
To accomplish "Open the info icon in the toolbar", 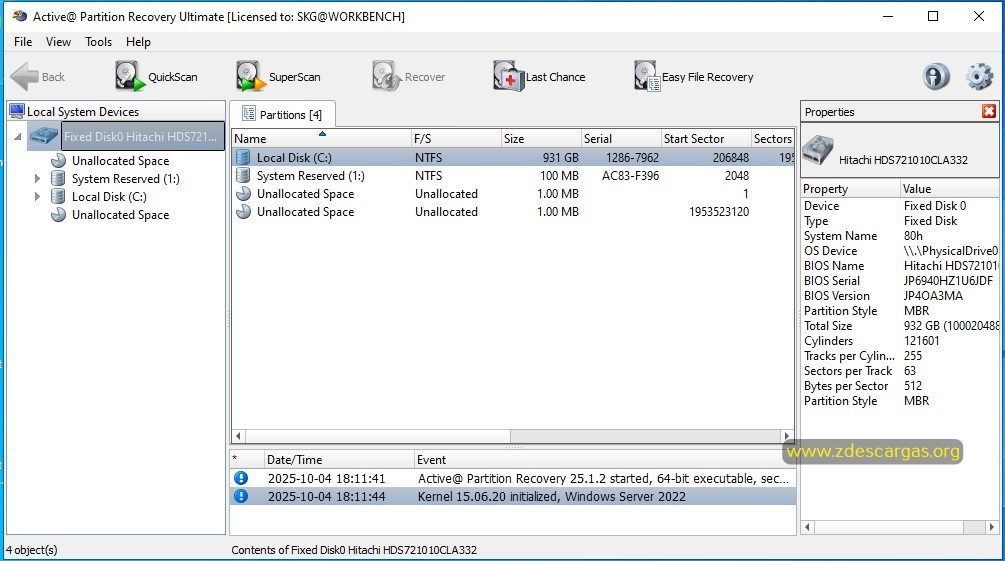I will pos(936,76).
